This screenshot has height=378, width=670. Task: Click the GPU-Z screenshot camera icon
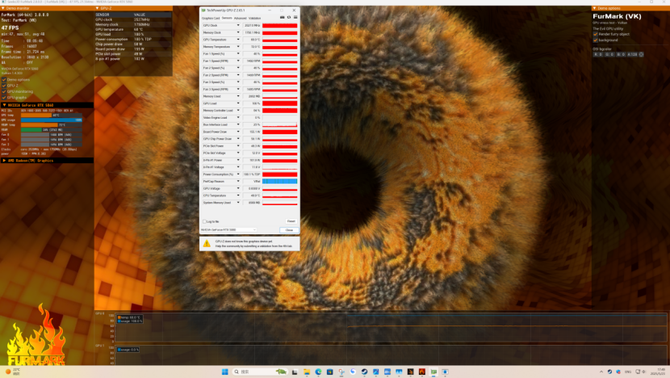(x=282, y=18)
